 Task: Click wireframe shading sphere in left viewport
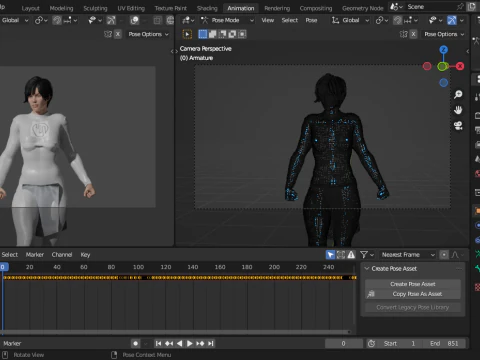pyautogui.click(x=170, y=20)
